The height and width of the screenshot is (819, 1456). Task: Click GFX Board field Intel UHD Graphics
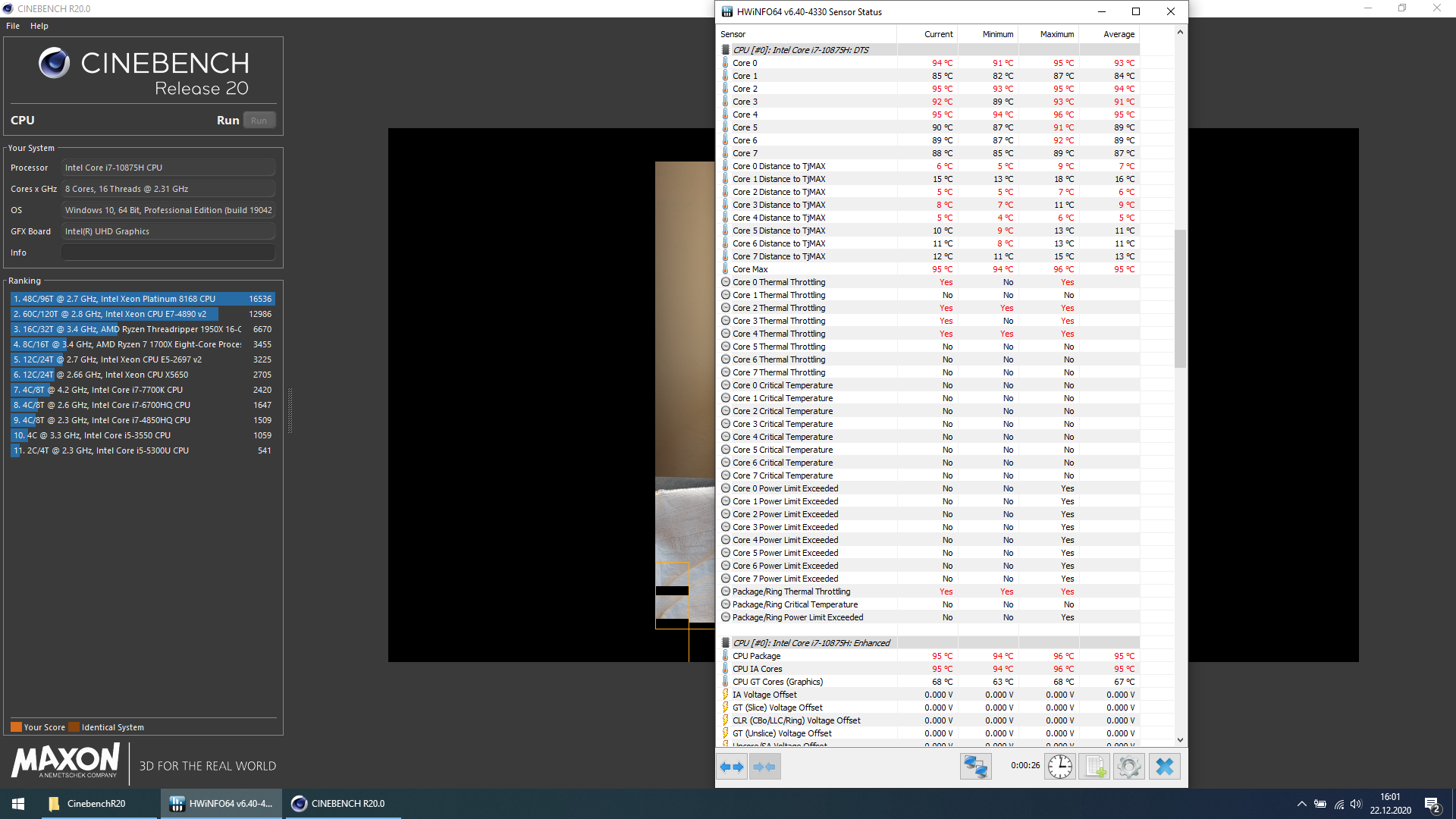[168, 231]
